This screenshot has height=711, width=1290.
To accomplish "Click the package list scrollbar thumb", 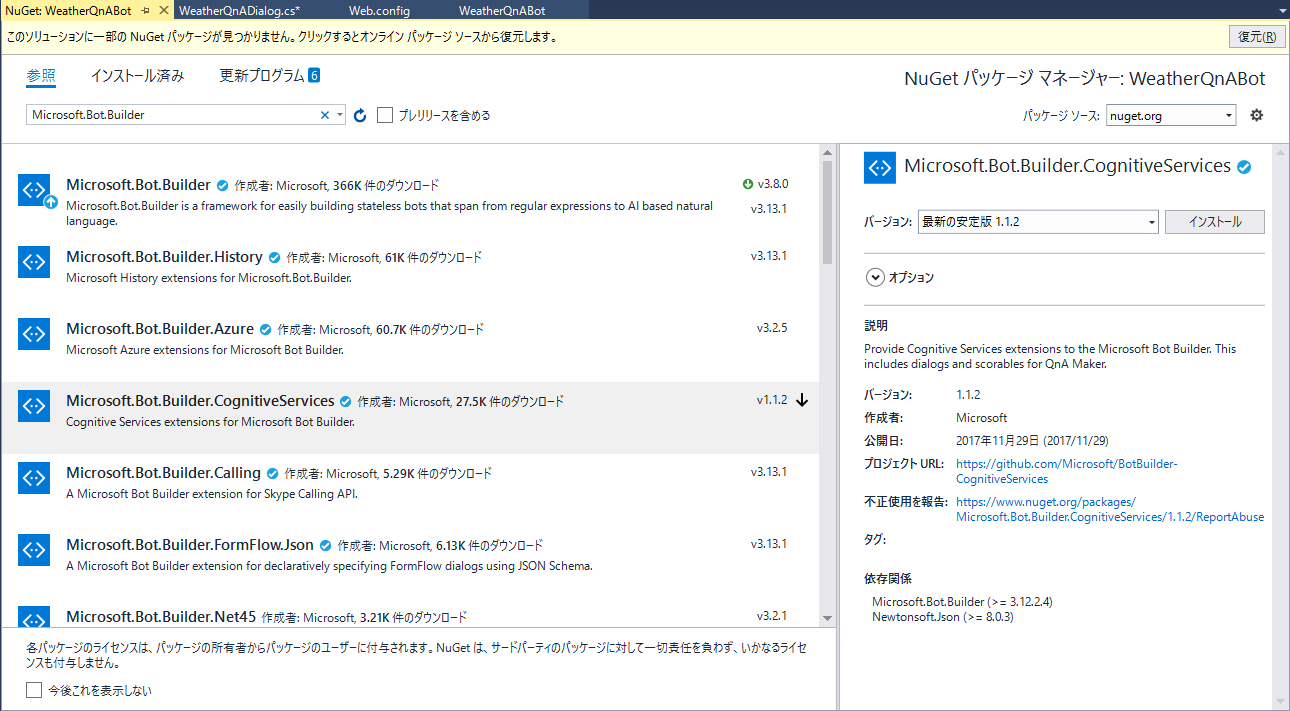I will (x=827, y=212).
